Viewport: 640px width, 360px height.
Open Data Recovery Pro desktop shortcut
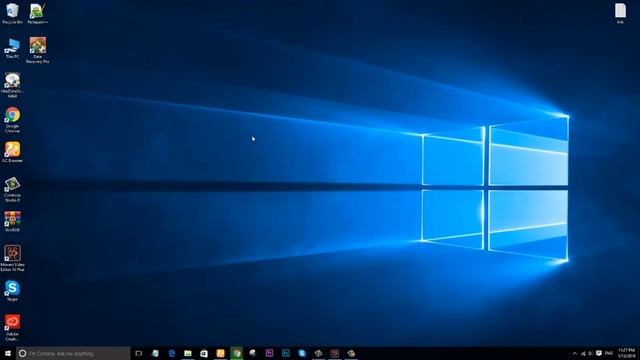point(38,50)
